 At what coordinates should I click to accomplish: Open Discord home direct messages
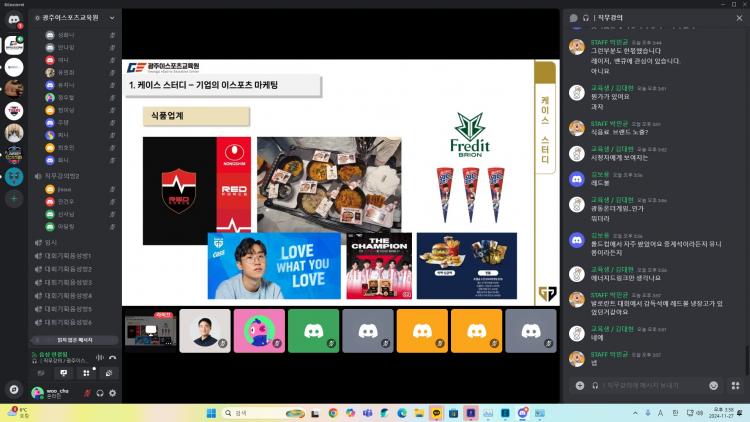(x=14, y=20)
